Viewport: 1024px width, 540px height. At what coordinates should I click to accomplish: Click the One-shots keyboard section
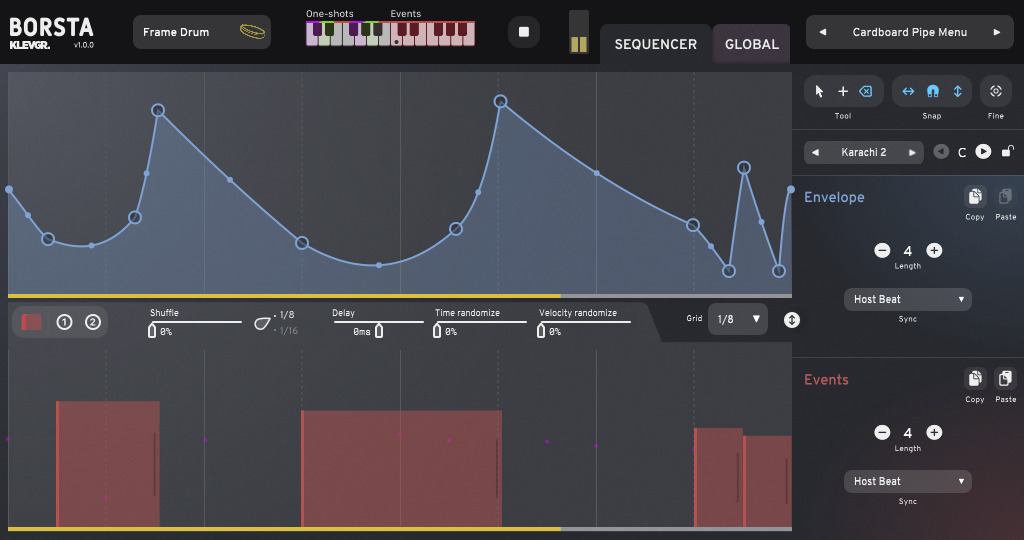[348, 33]
